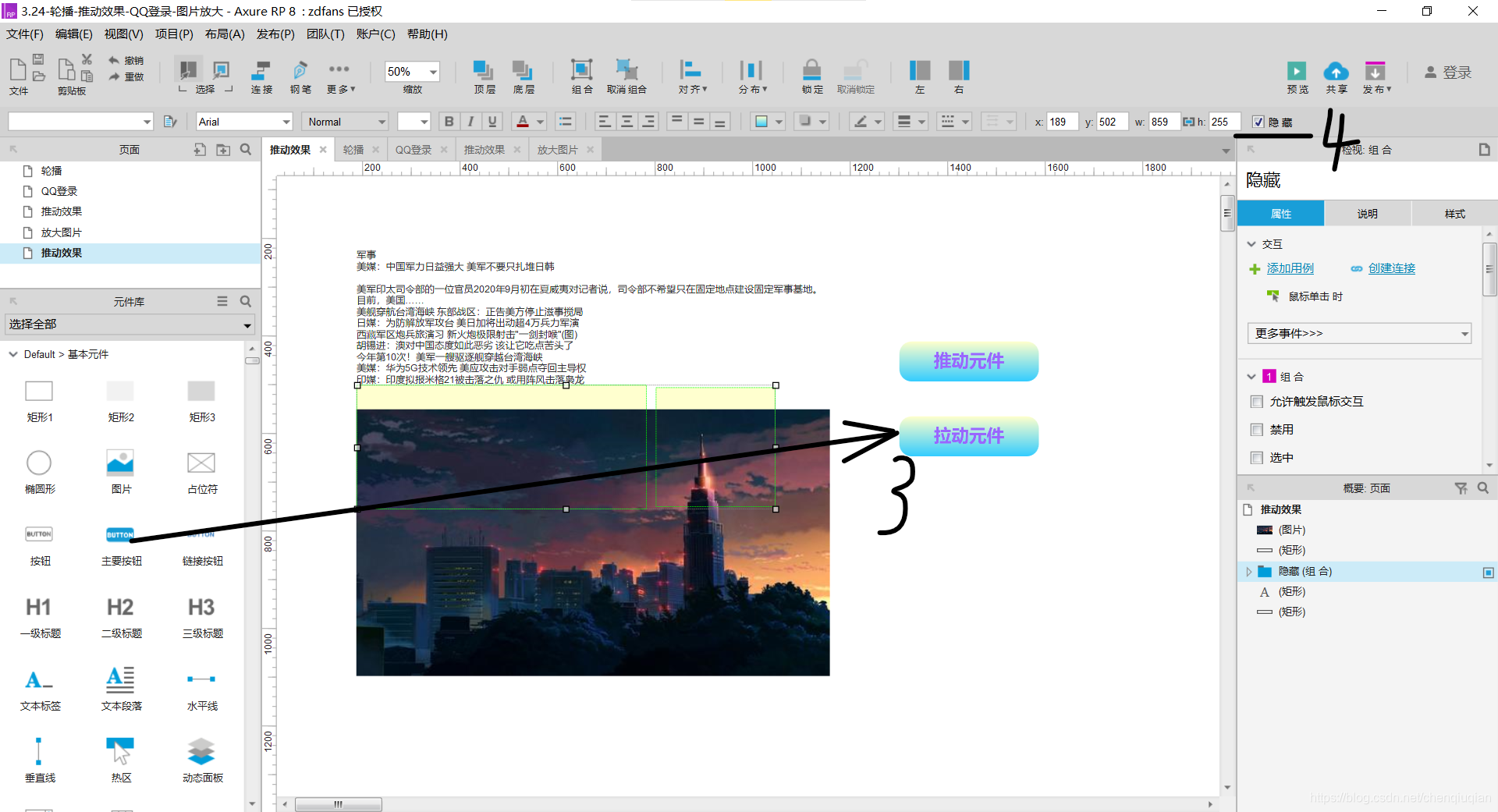The image size is (1498, 812).
Task: Open the line color picker
Action: tap(867, 122)
